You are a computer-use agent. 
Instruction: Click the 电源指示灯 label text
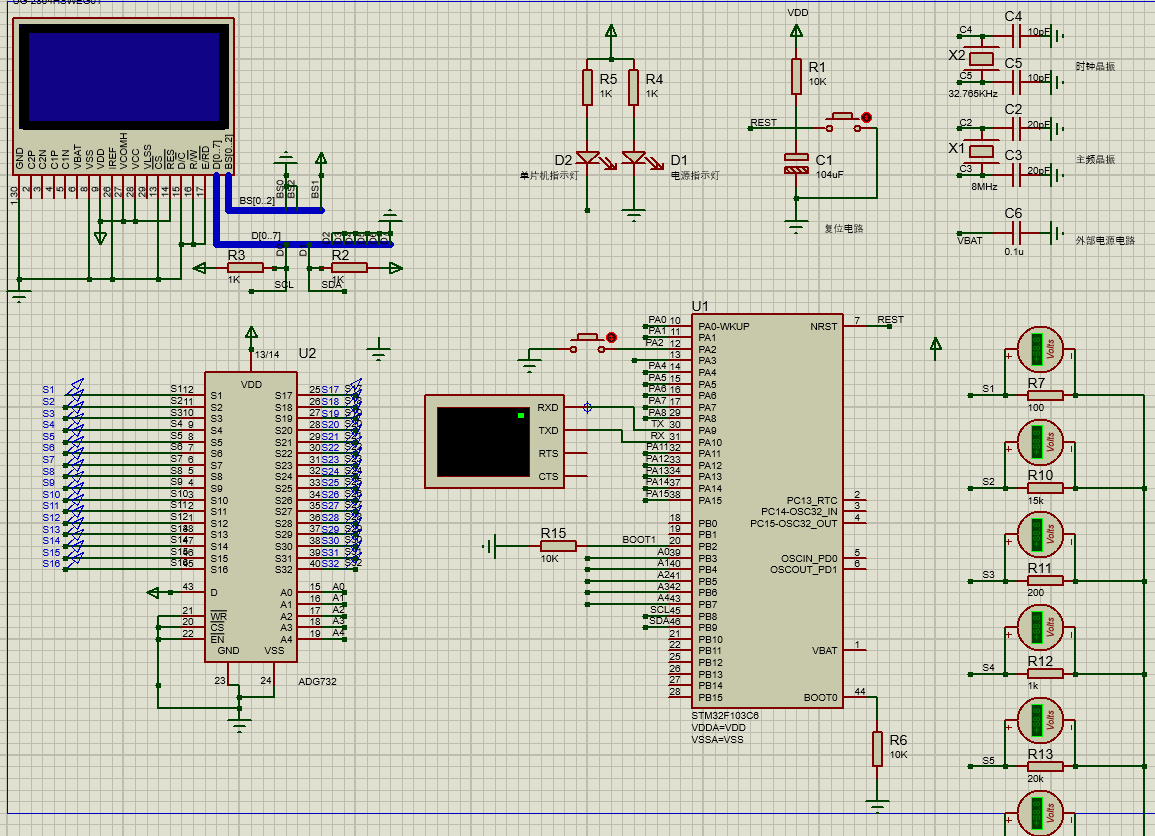(x=695, y=175)
